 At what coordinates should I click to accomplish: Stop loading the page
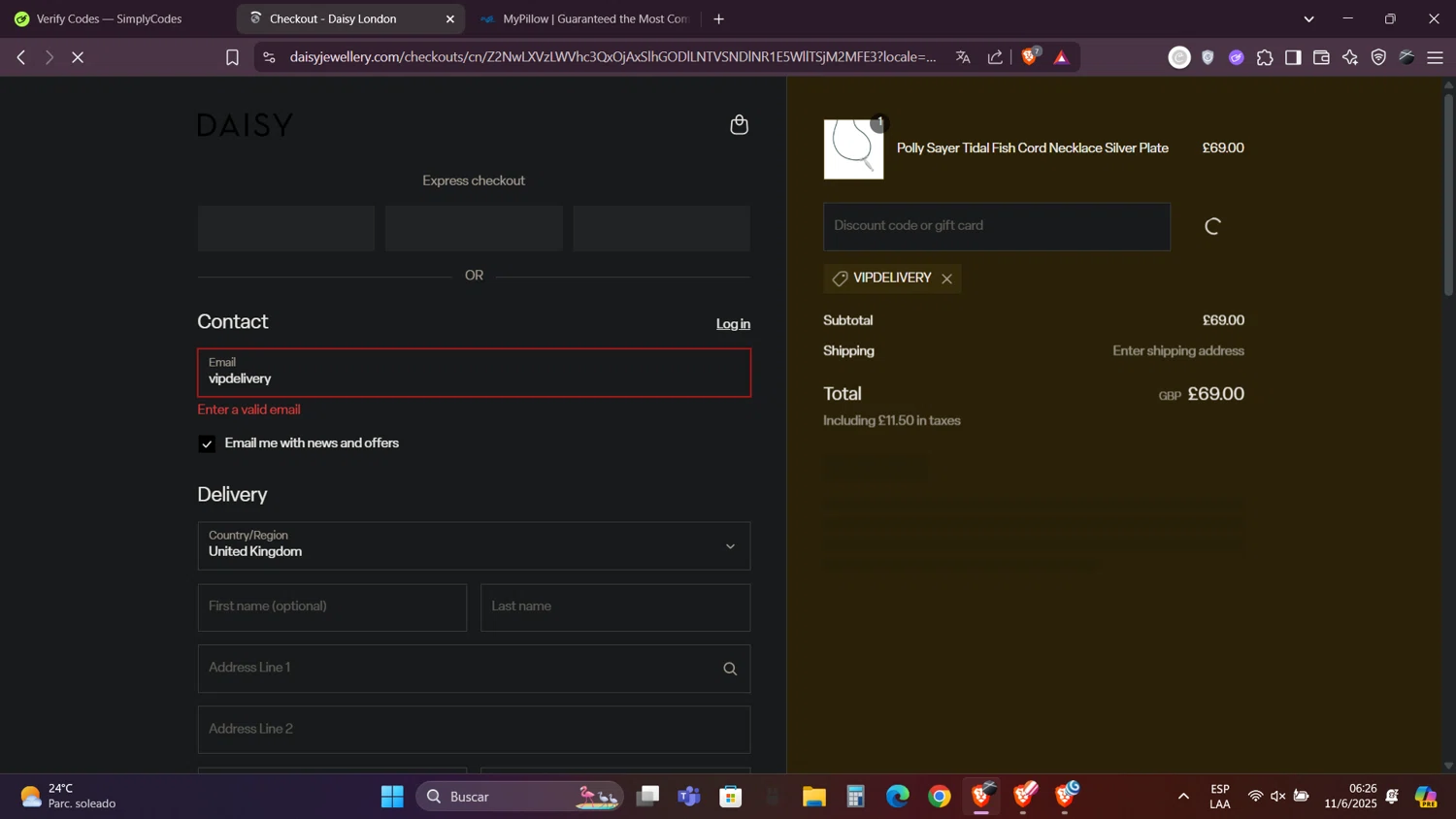point(78,57)
